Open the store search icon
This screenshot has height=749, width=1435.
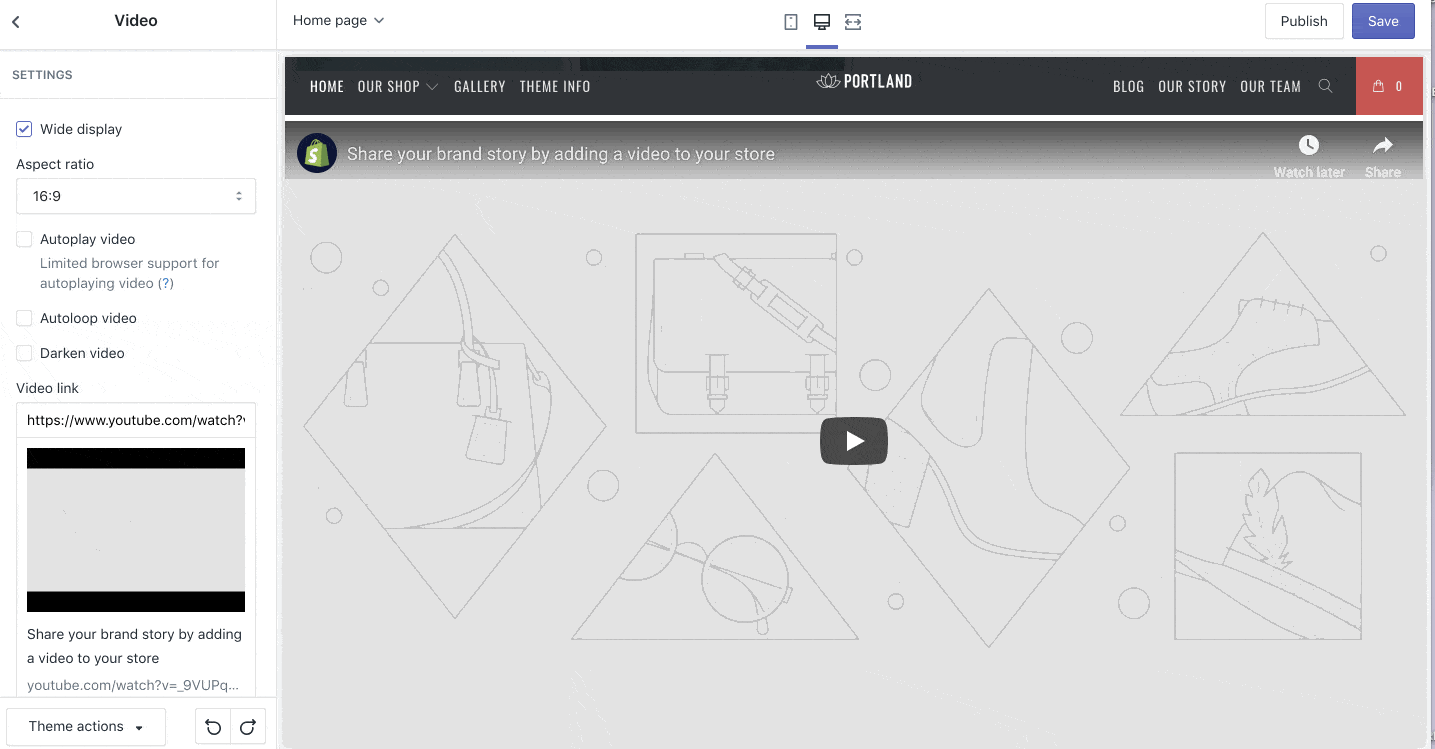(x=1326, y=86)
